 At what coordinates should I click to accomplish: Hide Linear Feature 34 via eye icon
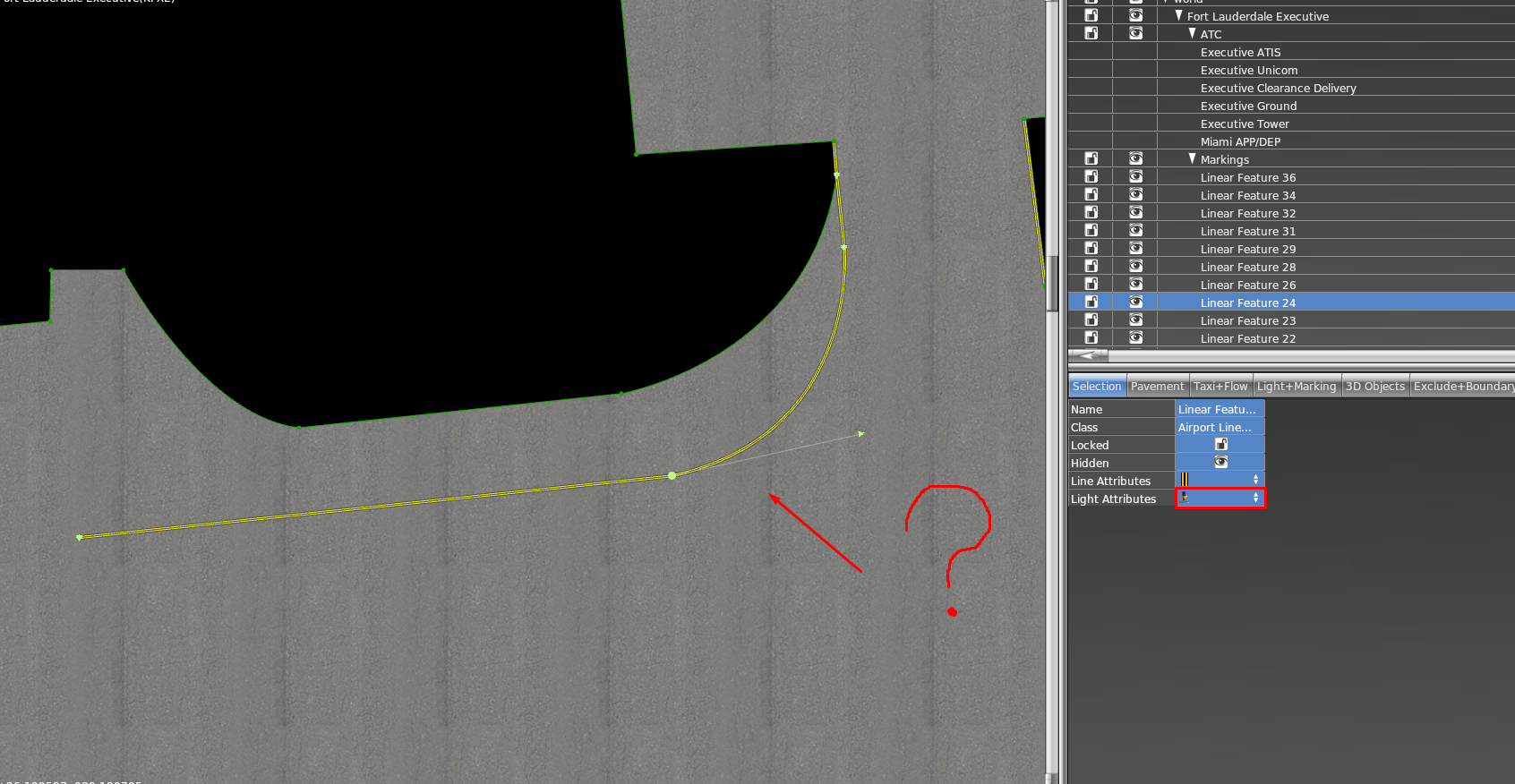point(1135,194)
